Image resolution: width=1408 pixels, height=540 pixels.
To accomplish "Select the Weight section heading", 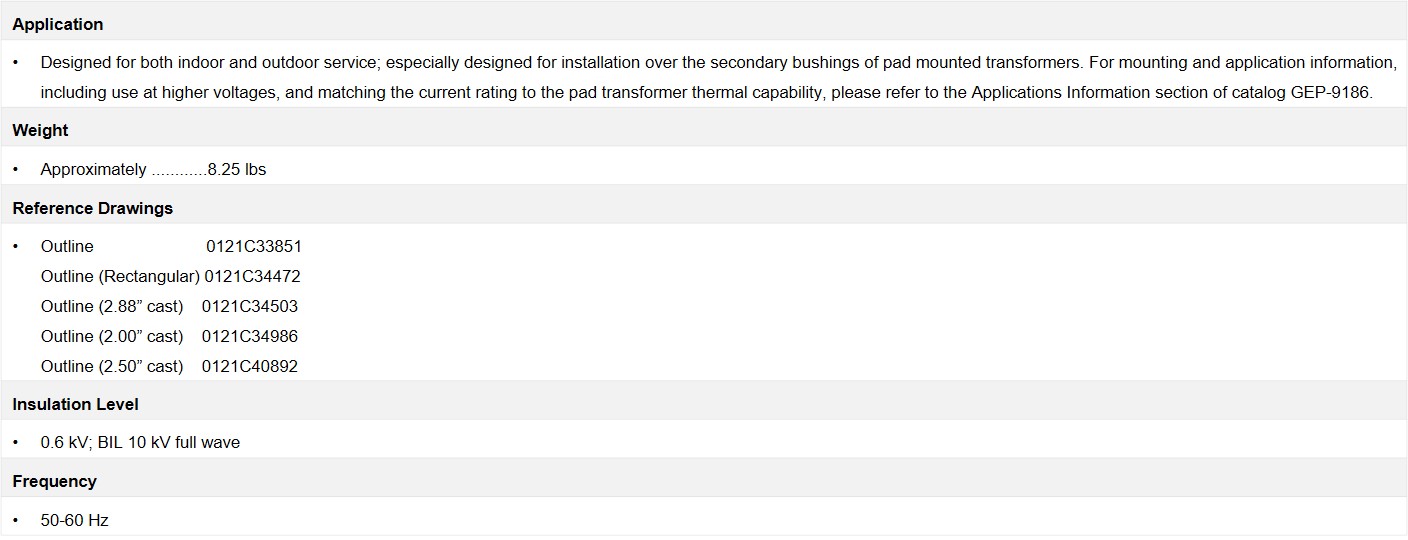I will click(40, 130).
